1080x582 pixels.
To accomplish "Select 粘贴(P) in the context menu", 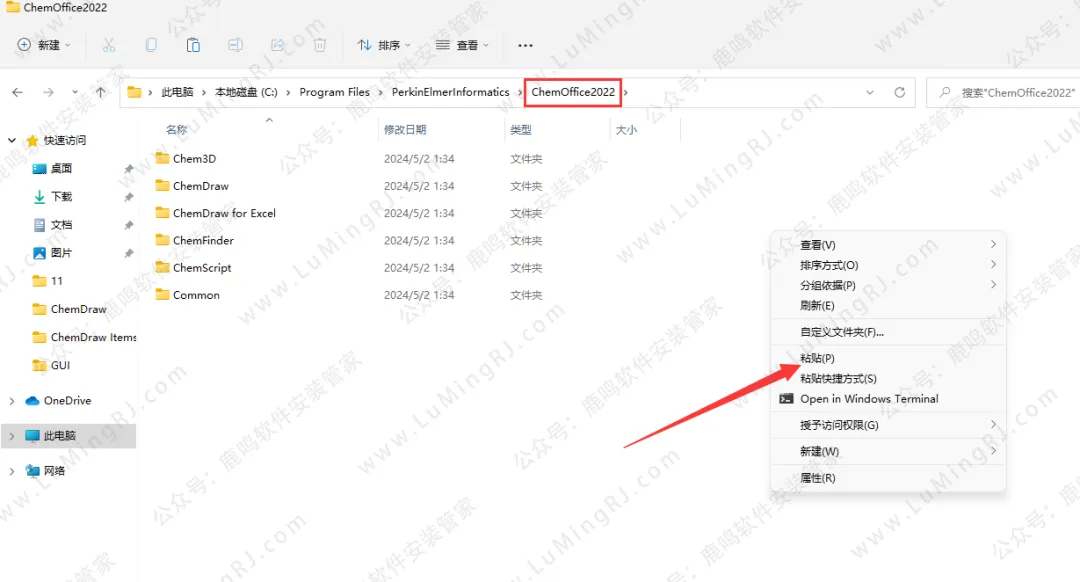I will tap(817, 358).
